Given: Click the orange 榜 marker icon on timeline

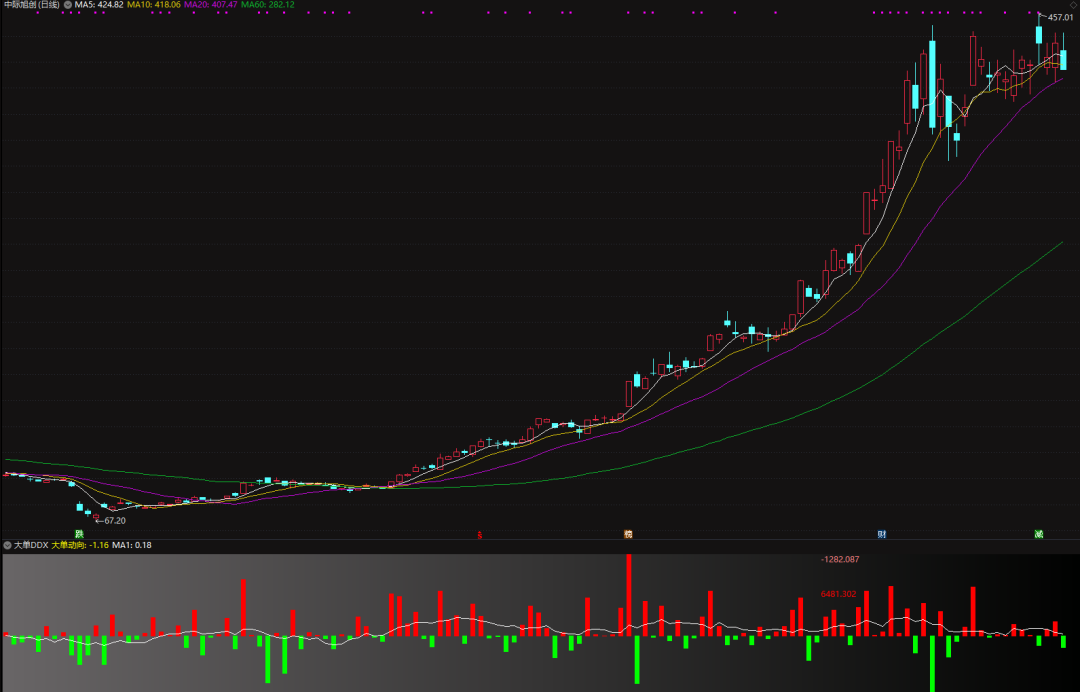Looking at the screenshot, I should pos(628,534).
